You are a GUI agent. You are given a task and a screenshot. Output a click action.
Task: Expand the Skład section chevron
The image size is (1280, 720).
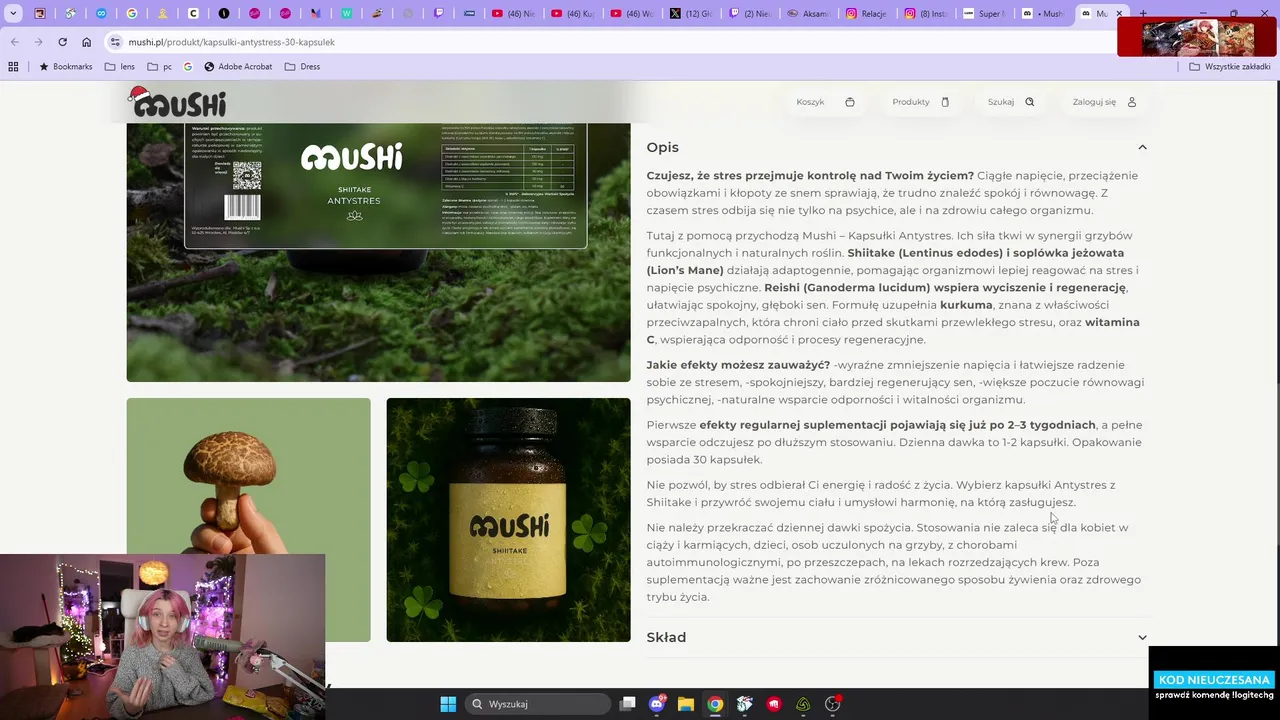click(1142, 637)
